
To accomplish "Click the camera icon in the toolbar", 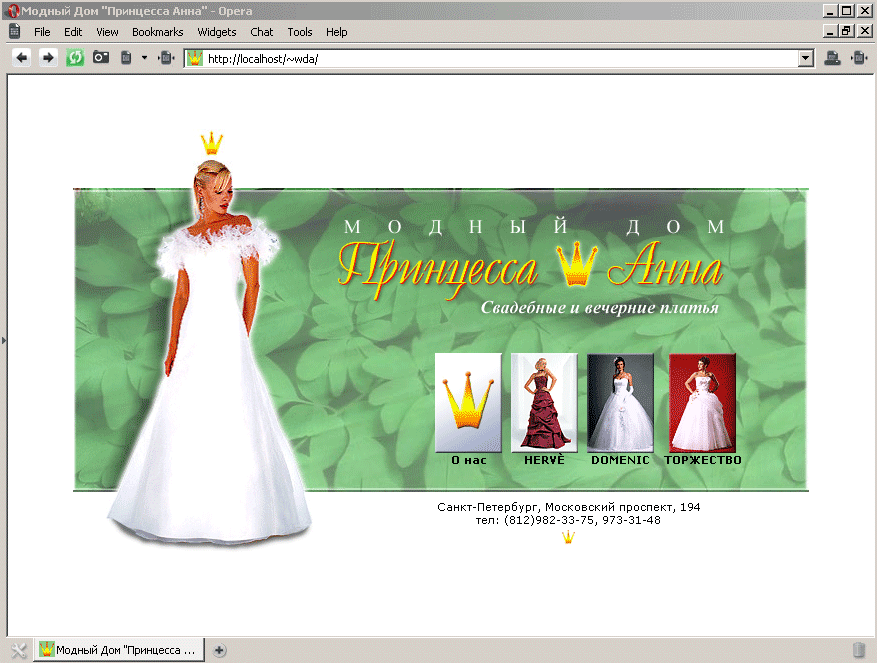I will point(101,57).
